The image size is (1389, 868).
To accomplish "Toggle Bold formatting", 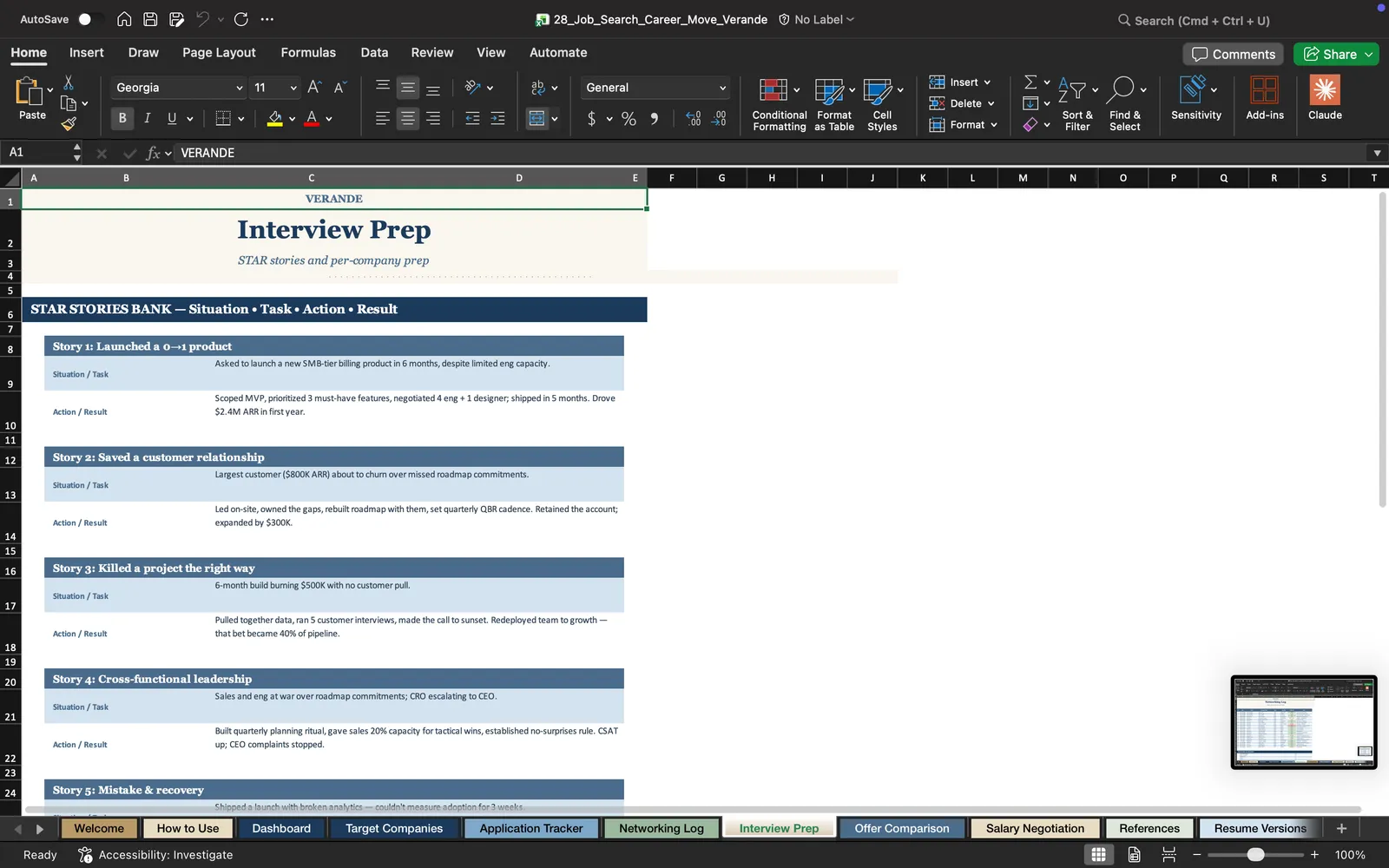I will (x=122, y=119).
